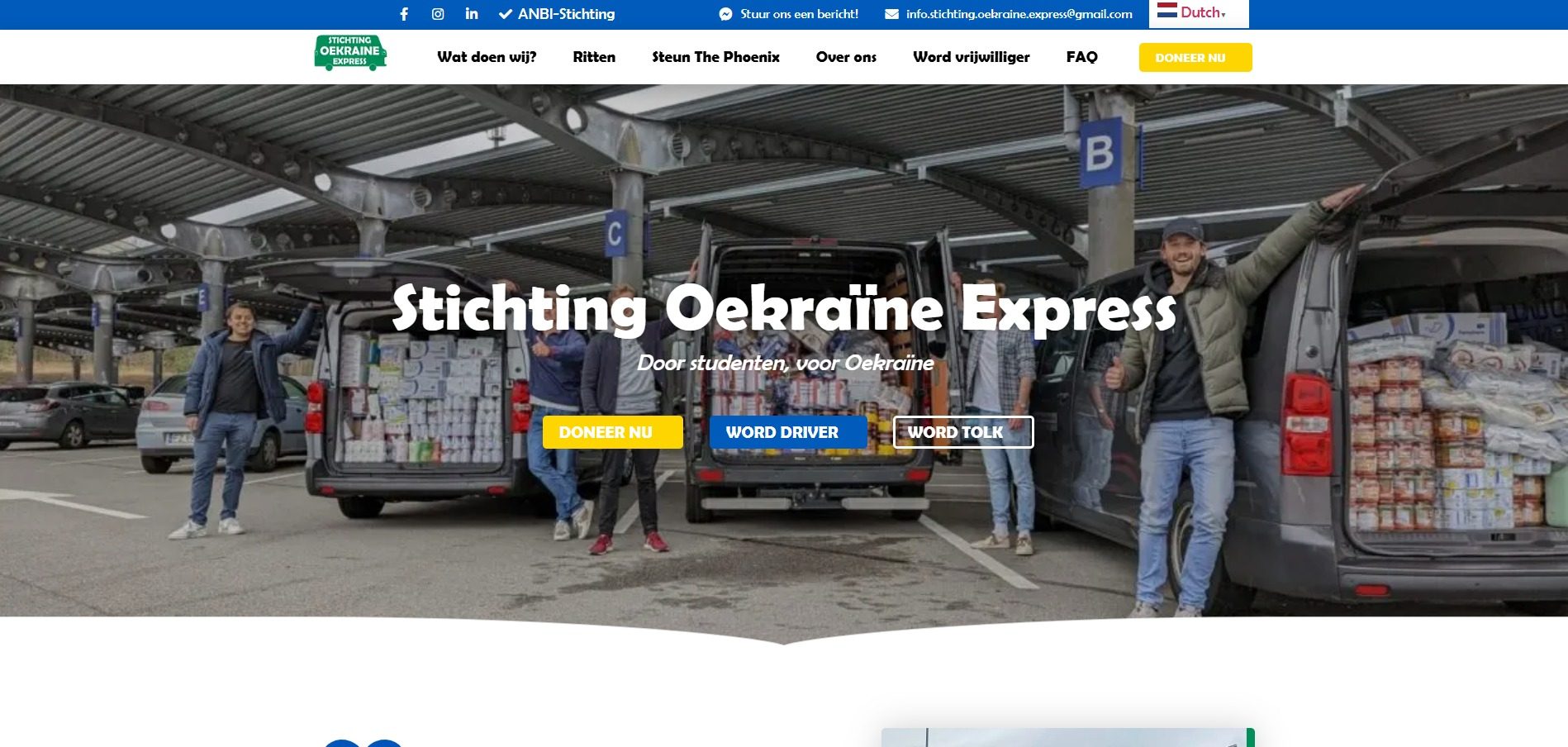Open the Ritten menu item

click(594, 57)
